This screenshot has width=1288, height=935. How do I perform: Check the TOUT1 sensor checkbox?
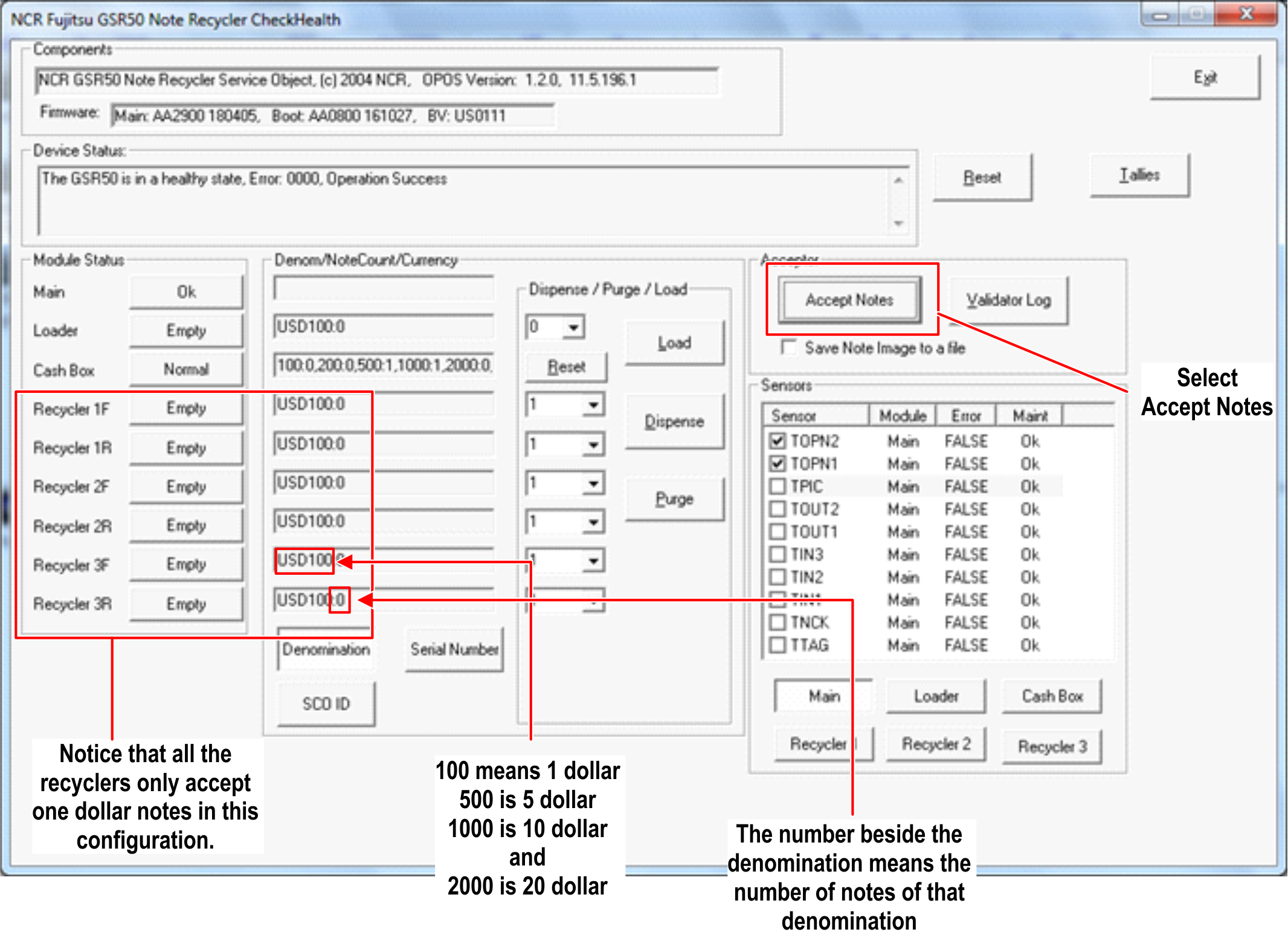click(778, 531)
